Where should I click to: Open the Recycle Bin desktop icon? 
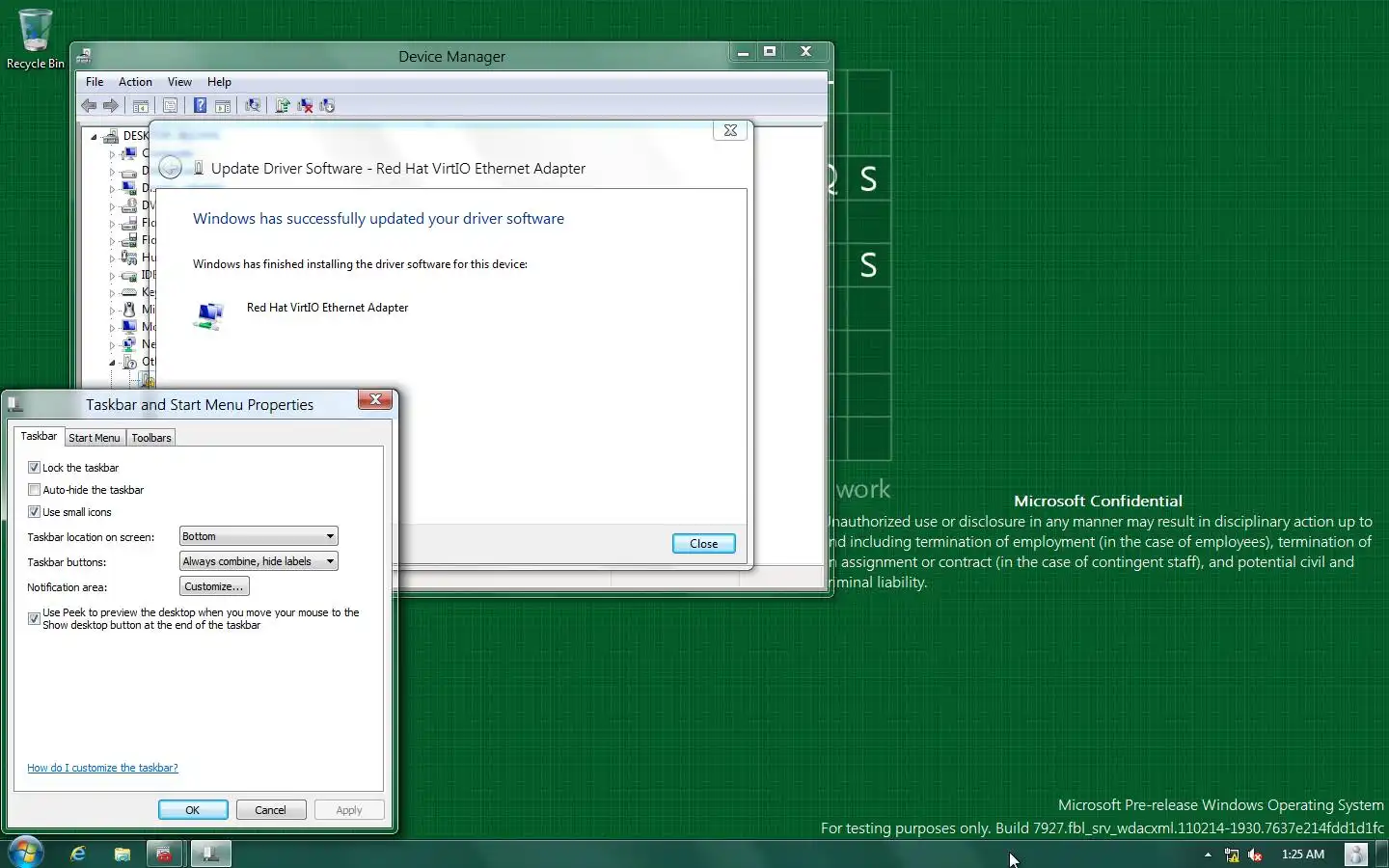[x=35, y=39]
